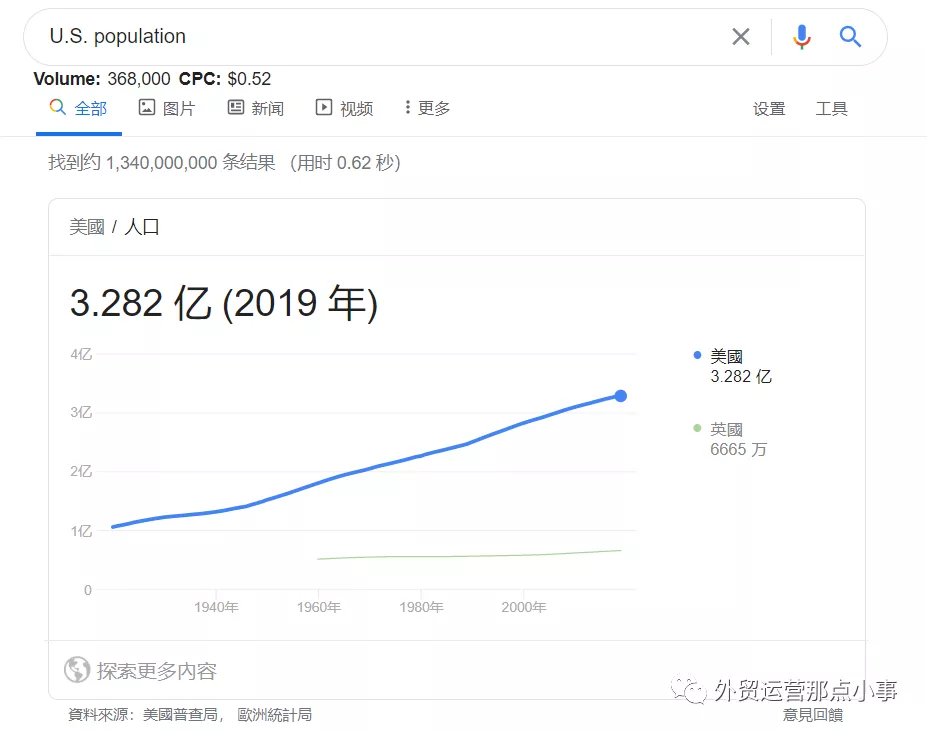Open the 工具 tools options
This screenshot has height=731, width=927.
point(831,109)
